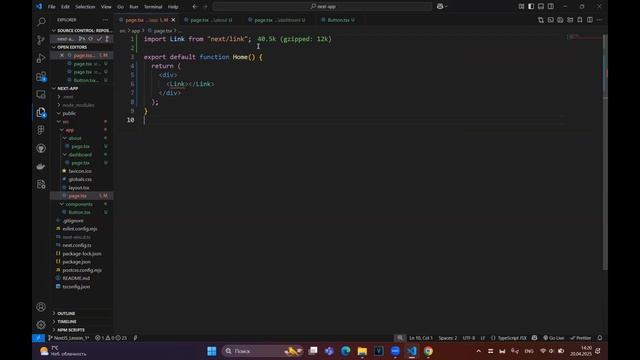
Task: Open the editor More Actions ellipsis
Action: tap(600, 20)
